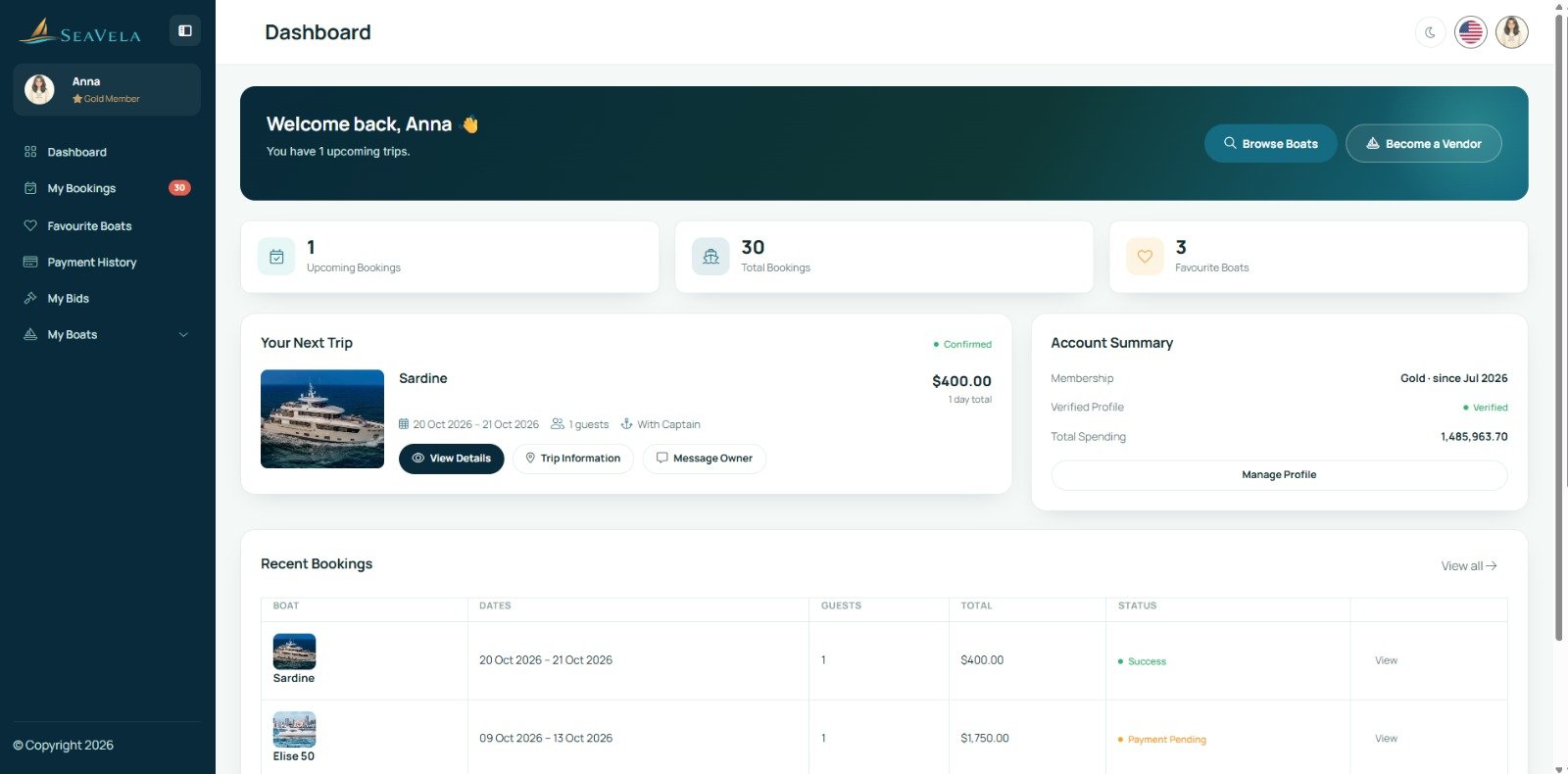Click Become a Vendor button

[1423, 143]
